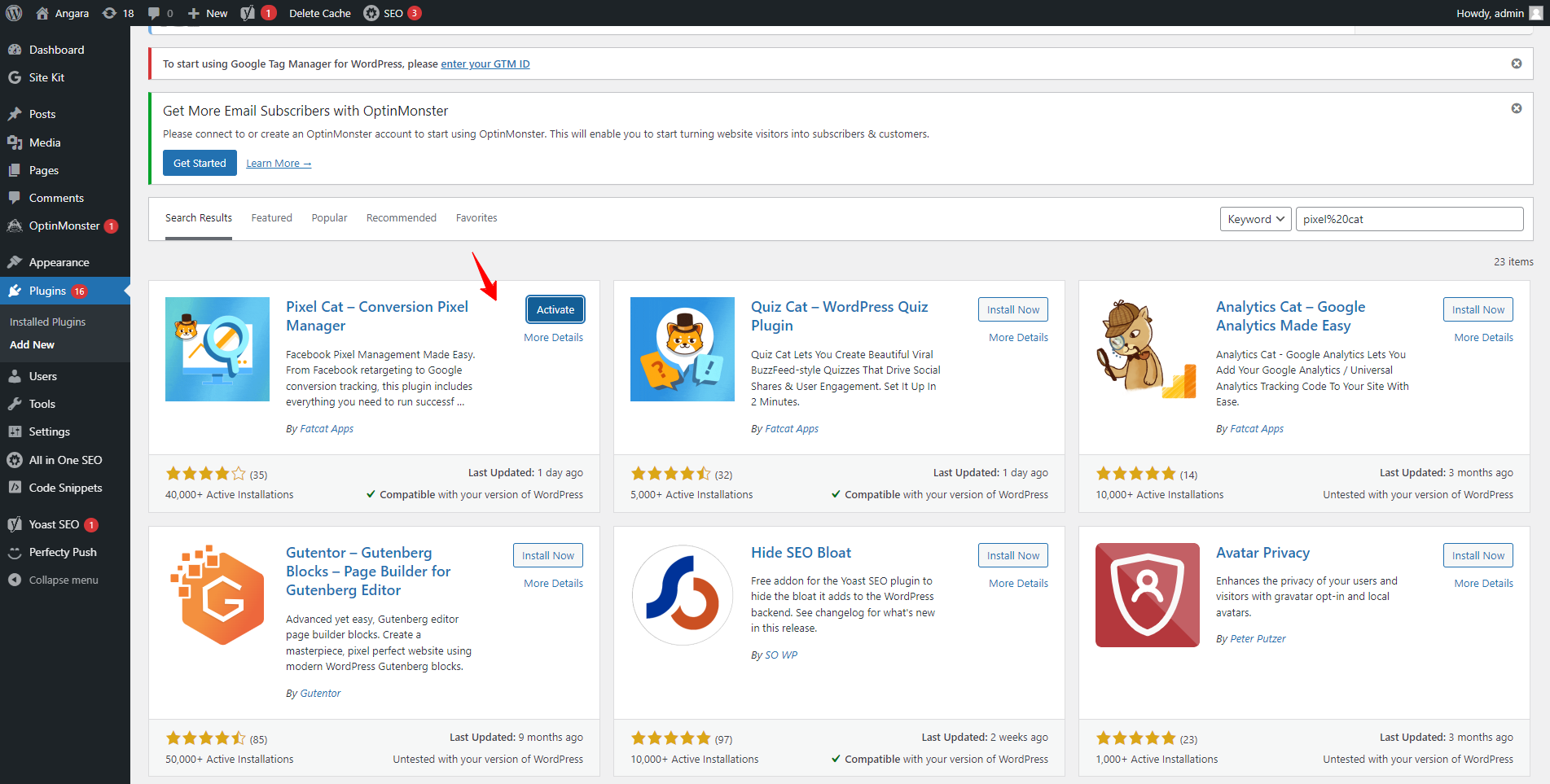Follow the Learn More link

[x=279, y=164]
